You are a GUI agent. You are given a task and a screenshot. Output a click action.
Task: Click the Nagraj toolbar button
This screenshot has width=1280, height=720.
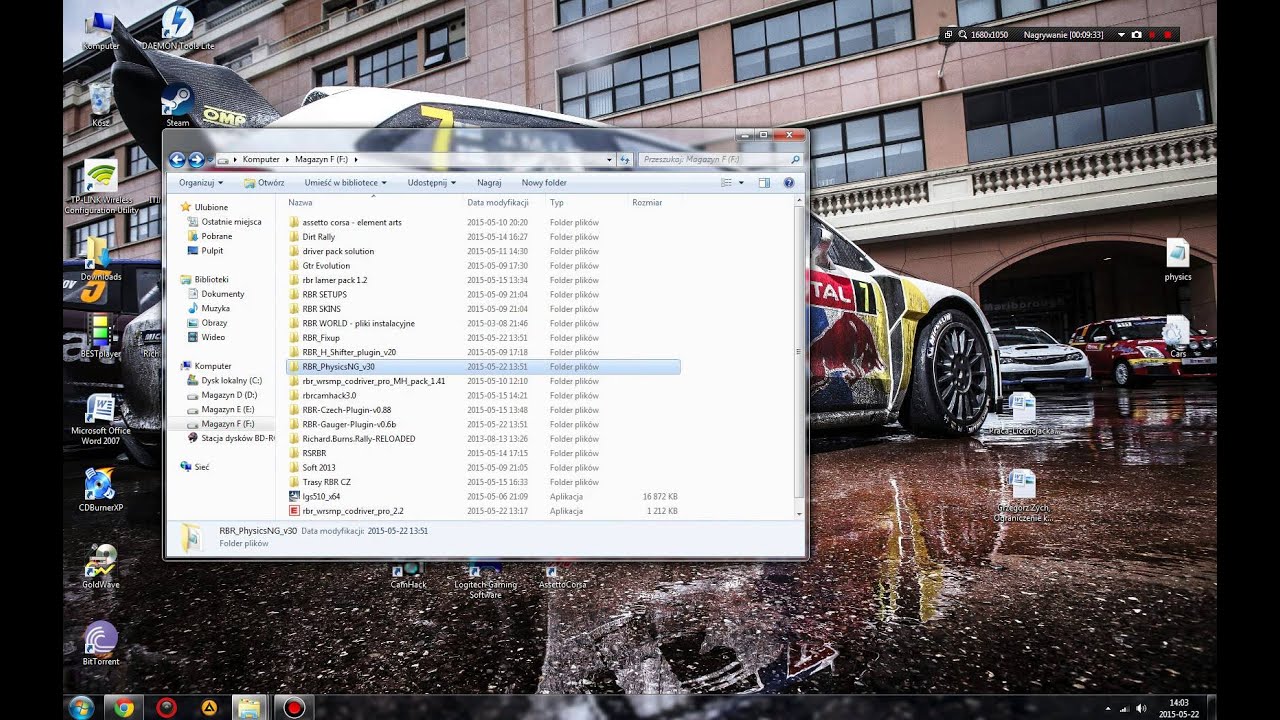(489, 183)
